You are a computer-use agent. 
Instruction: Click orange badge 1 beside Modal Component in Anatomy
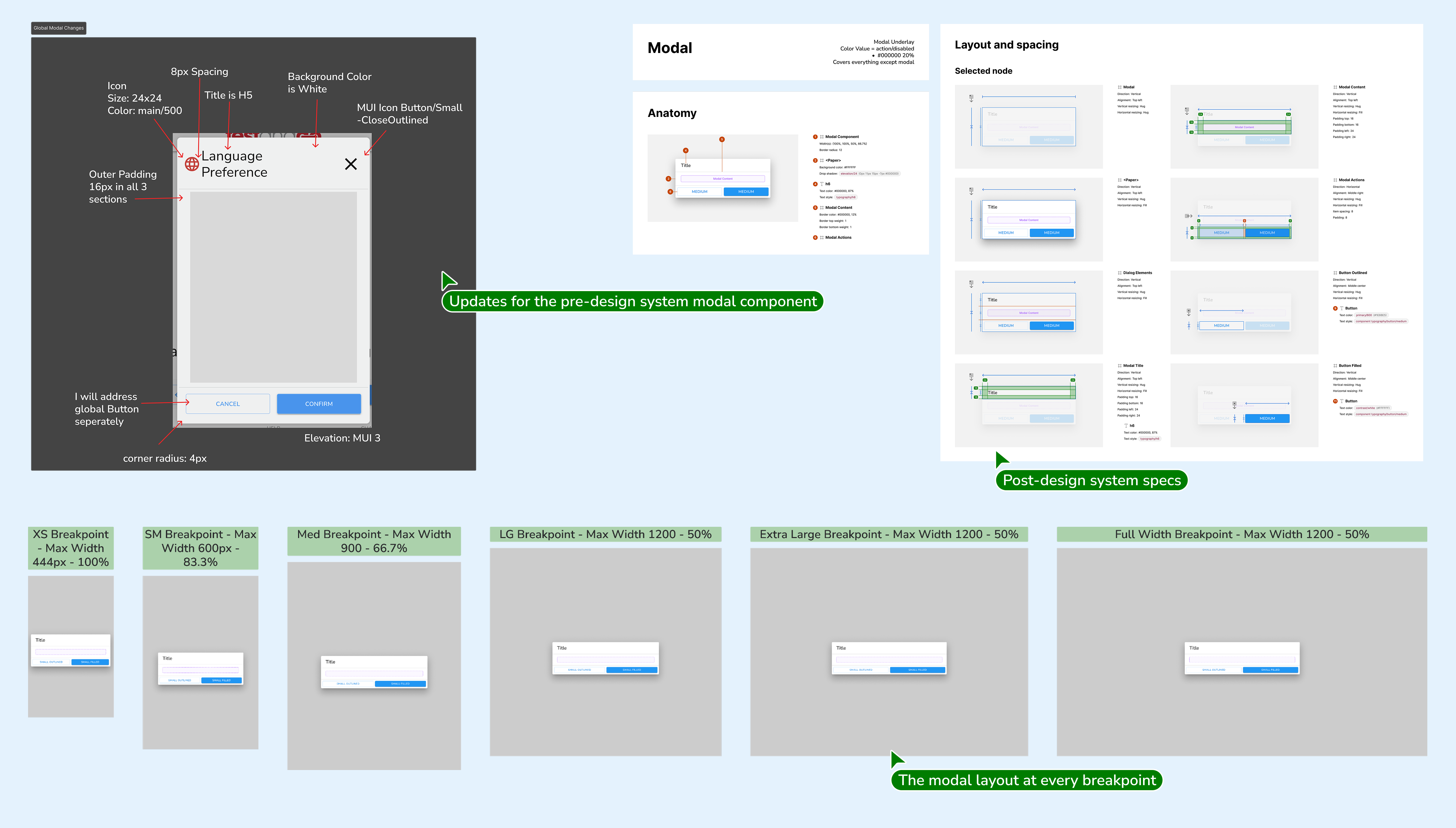815,137
